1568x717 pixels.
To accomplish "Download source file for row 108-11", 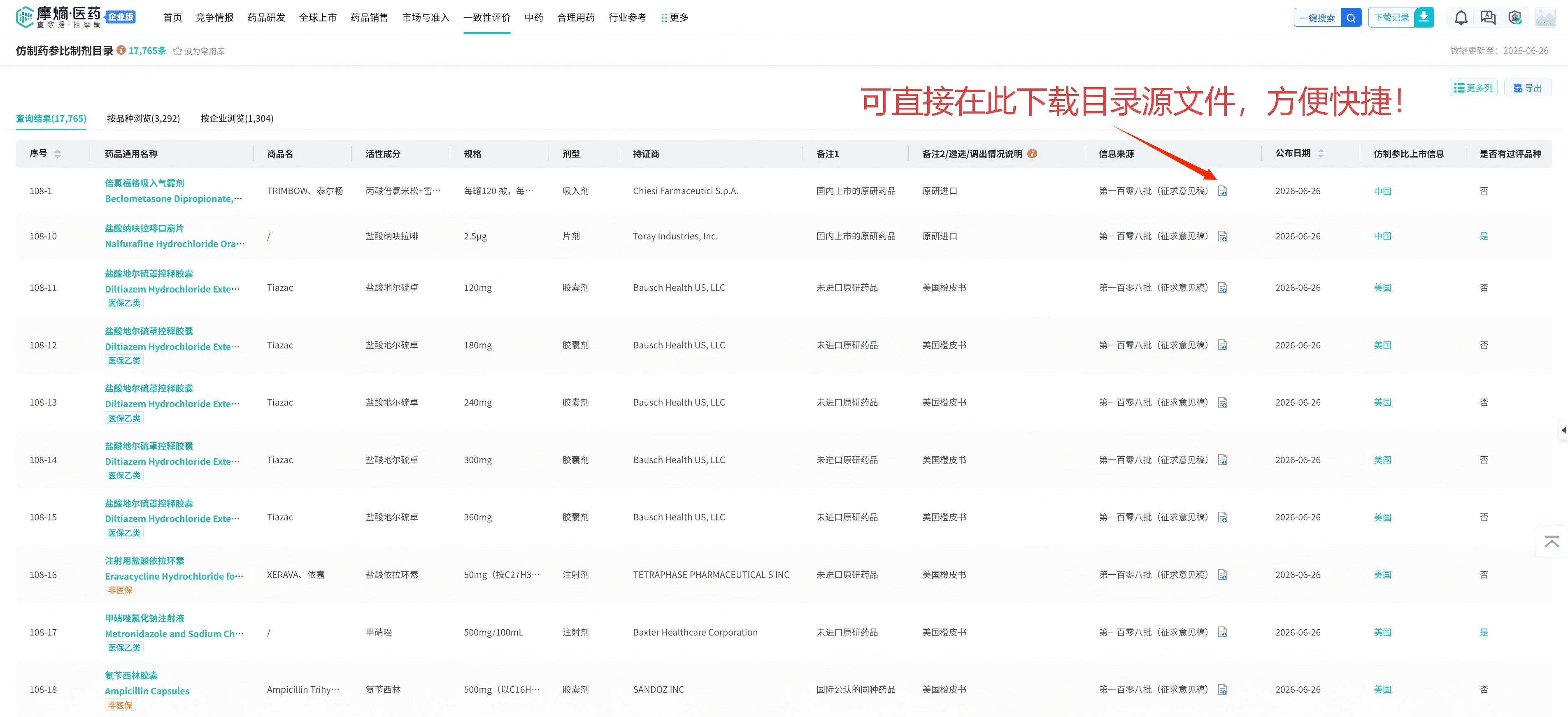I will [1222, 288].
